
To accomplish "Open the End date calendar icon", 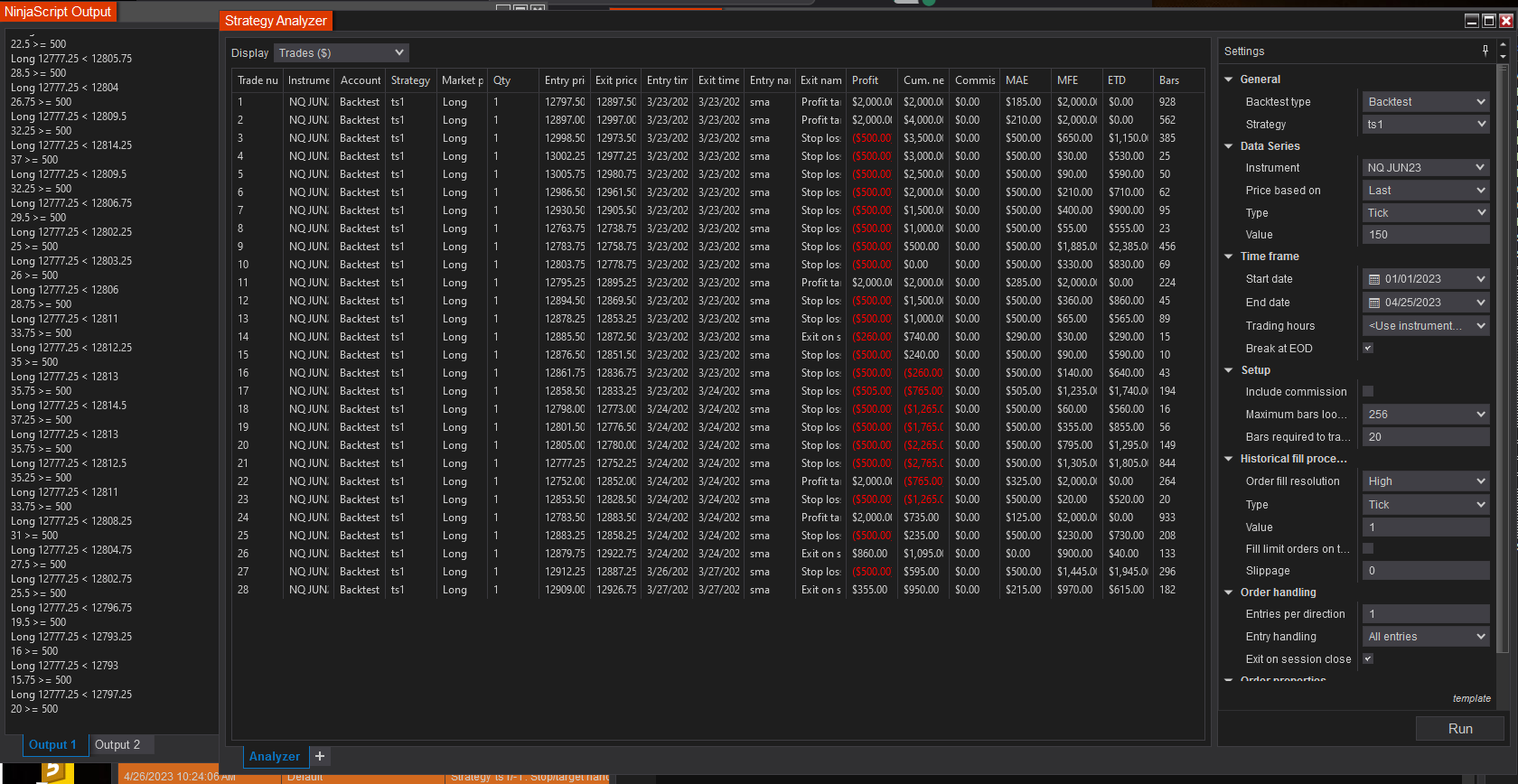I will [x=1374, y=303].
